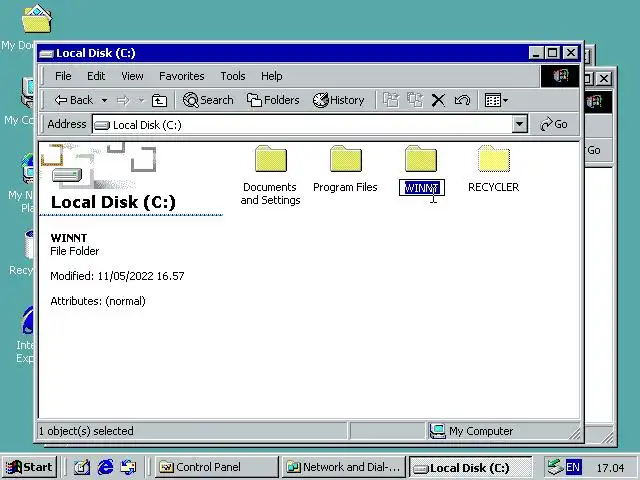Click the Go button
The image size is (640, 480).
(x=554, y=124)
